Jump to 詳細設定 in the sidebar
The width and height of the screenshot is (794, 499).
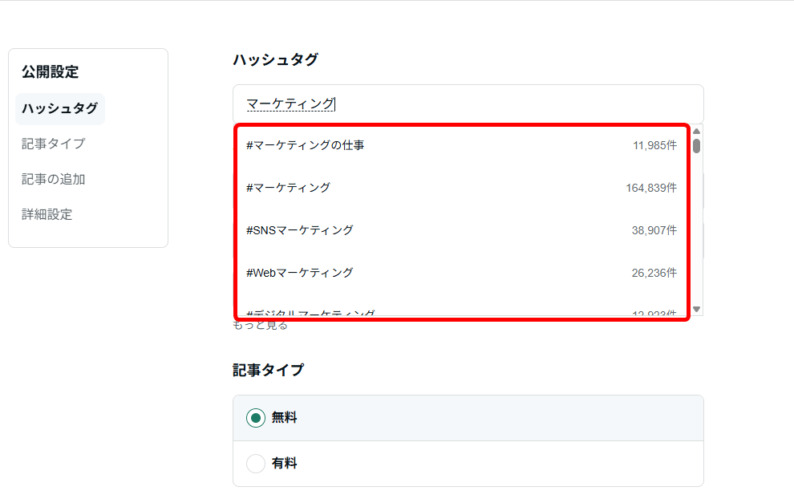[46, 214]
